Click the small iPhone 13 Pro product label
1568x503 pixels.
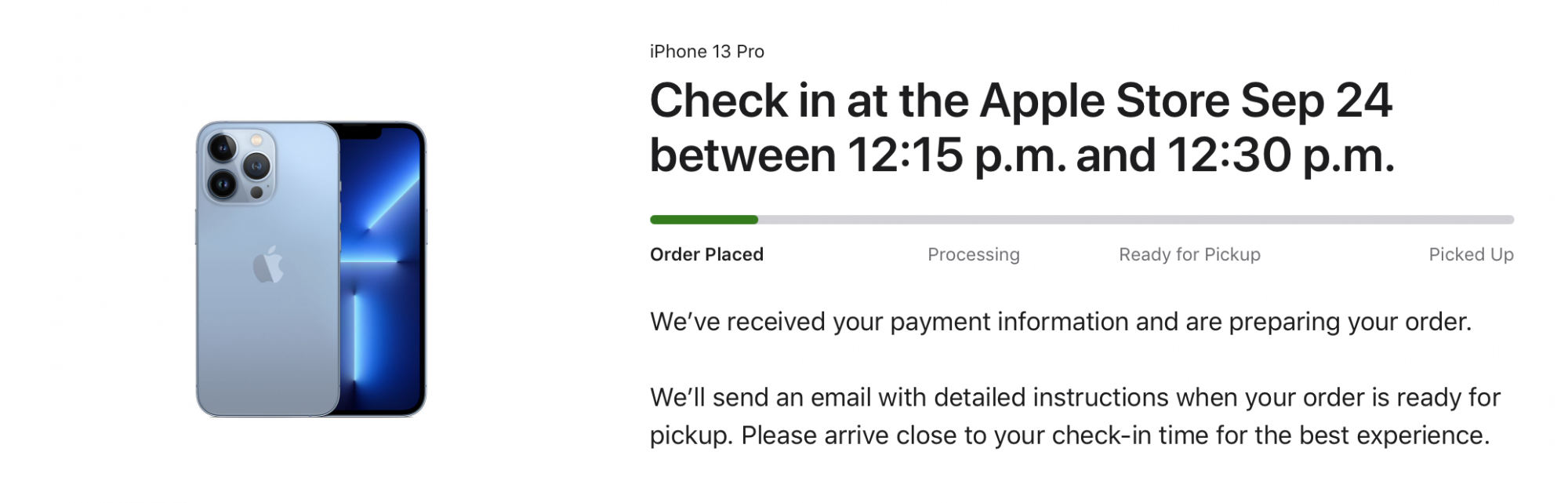tap(706, 52)
